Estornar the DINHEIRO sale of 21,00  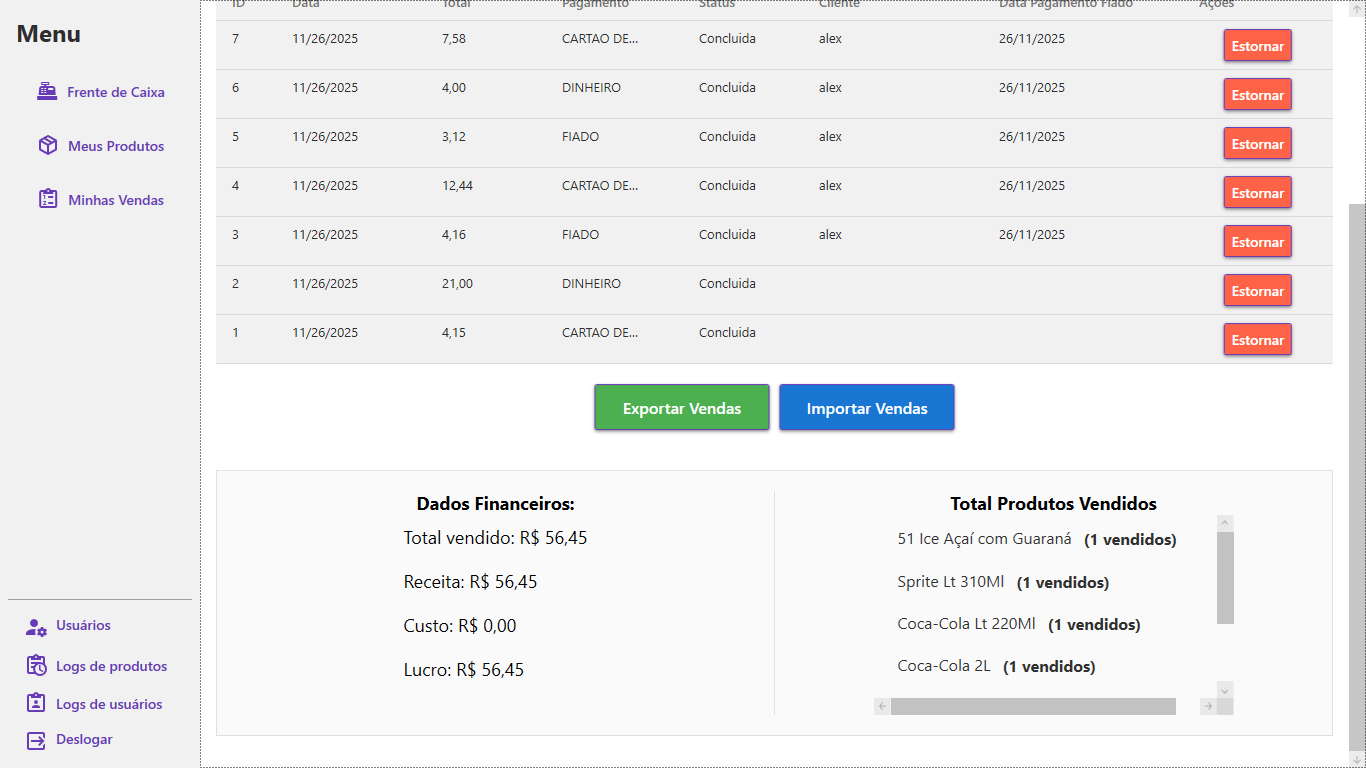click(1257, 291)
